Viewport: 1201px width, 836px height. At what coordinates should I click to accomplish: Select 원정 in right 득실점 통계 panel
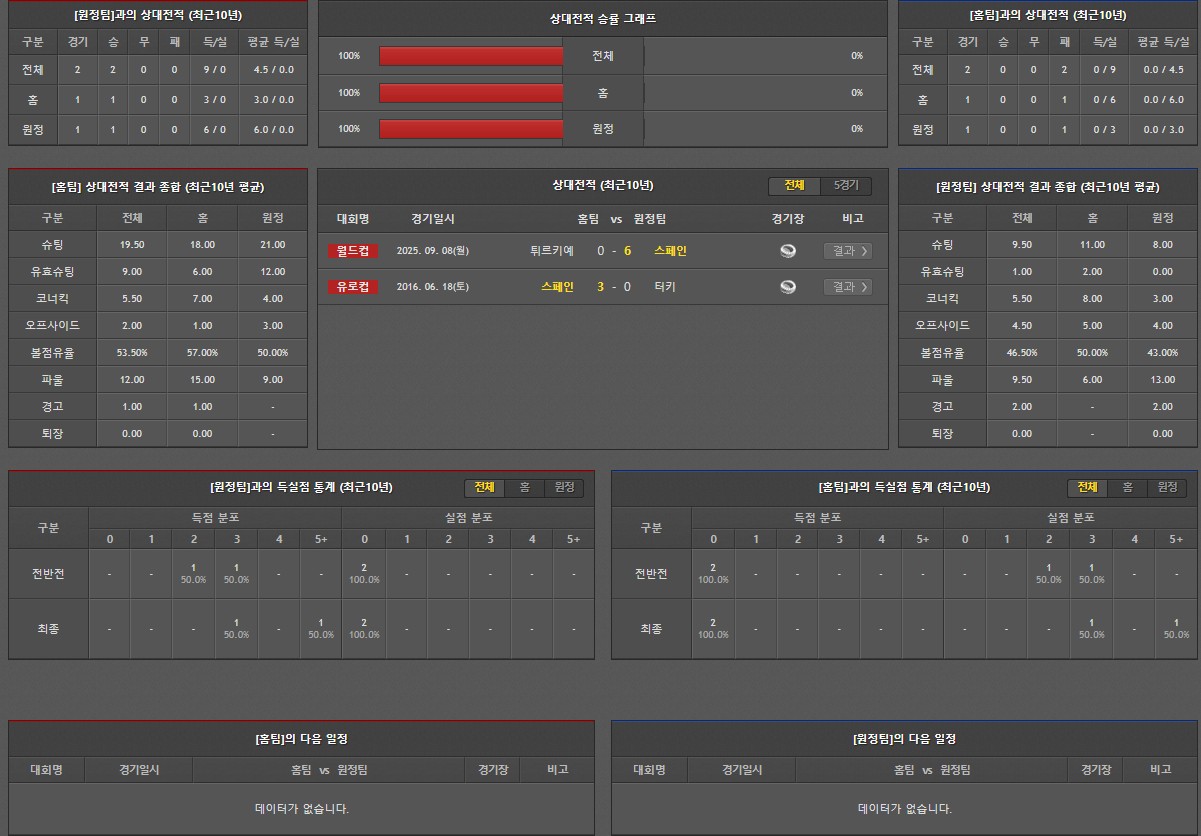click(1167, 487)
